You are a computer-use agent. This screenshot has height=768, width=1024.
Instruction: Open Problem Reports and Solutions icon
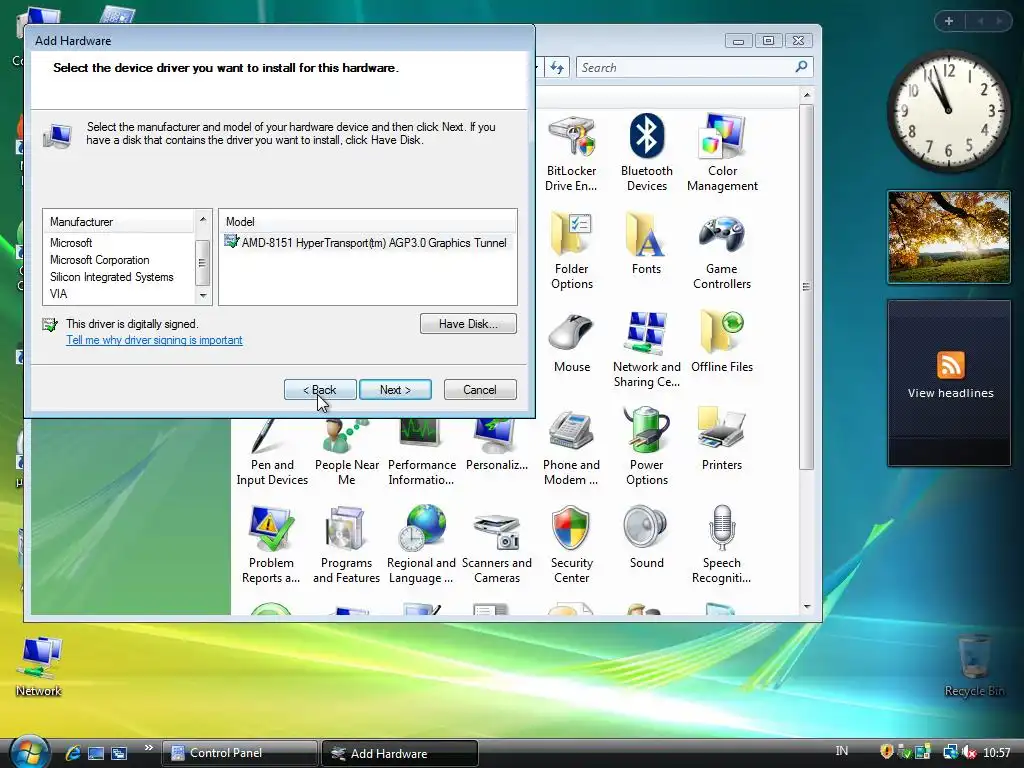(271, 545)
